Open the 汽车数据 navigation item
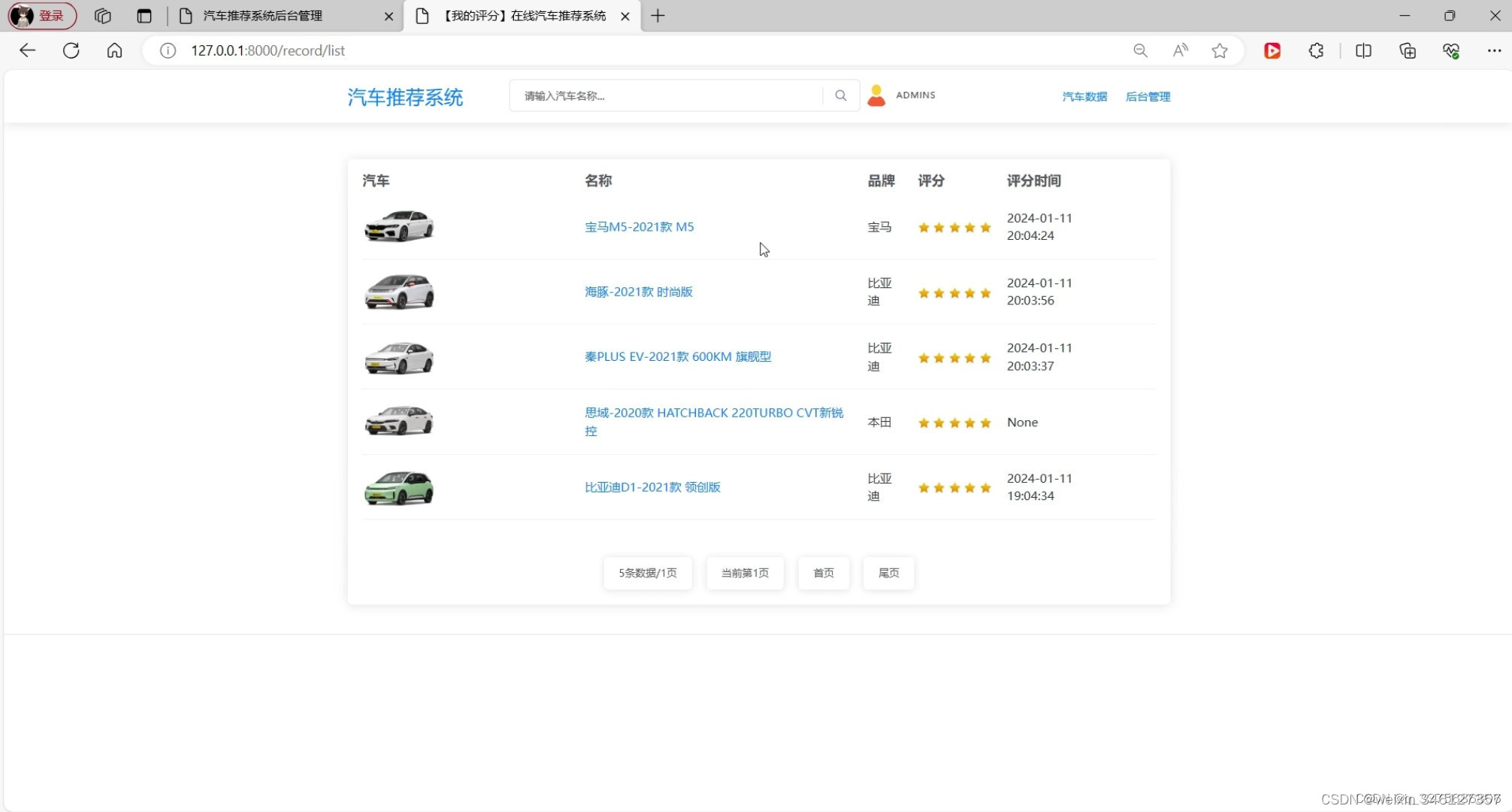Image resolution: width=1512 pixels, height=812 pixels. click(x=1084, y=96)
